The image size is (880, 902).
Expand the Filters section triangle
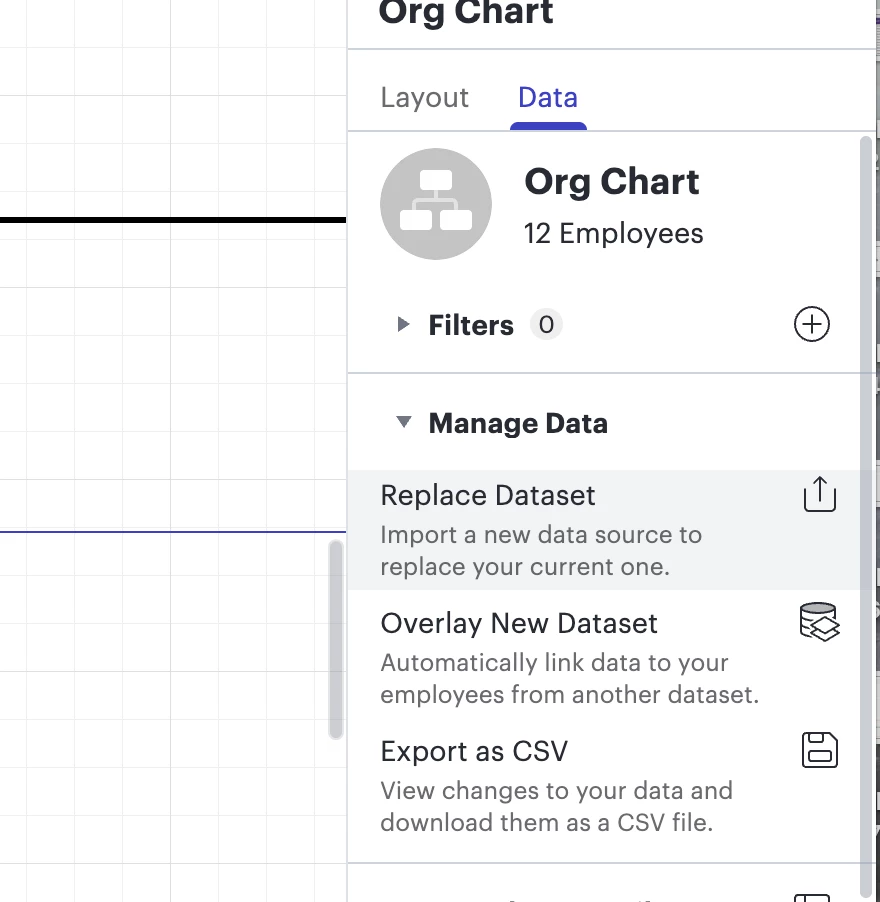coord(403,324)
